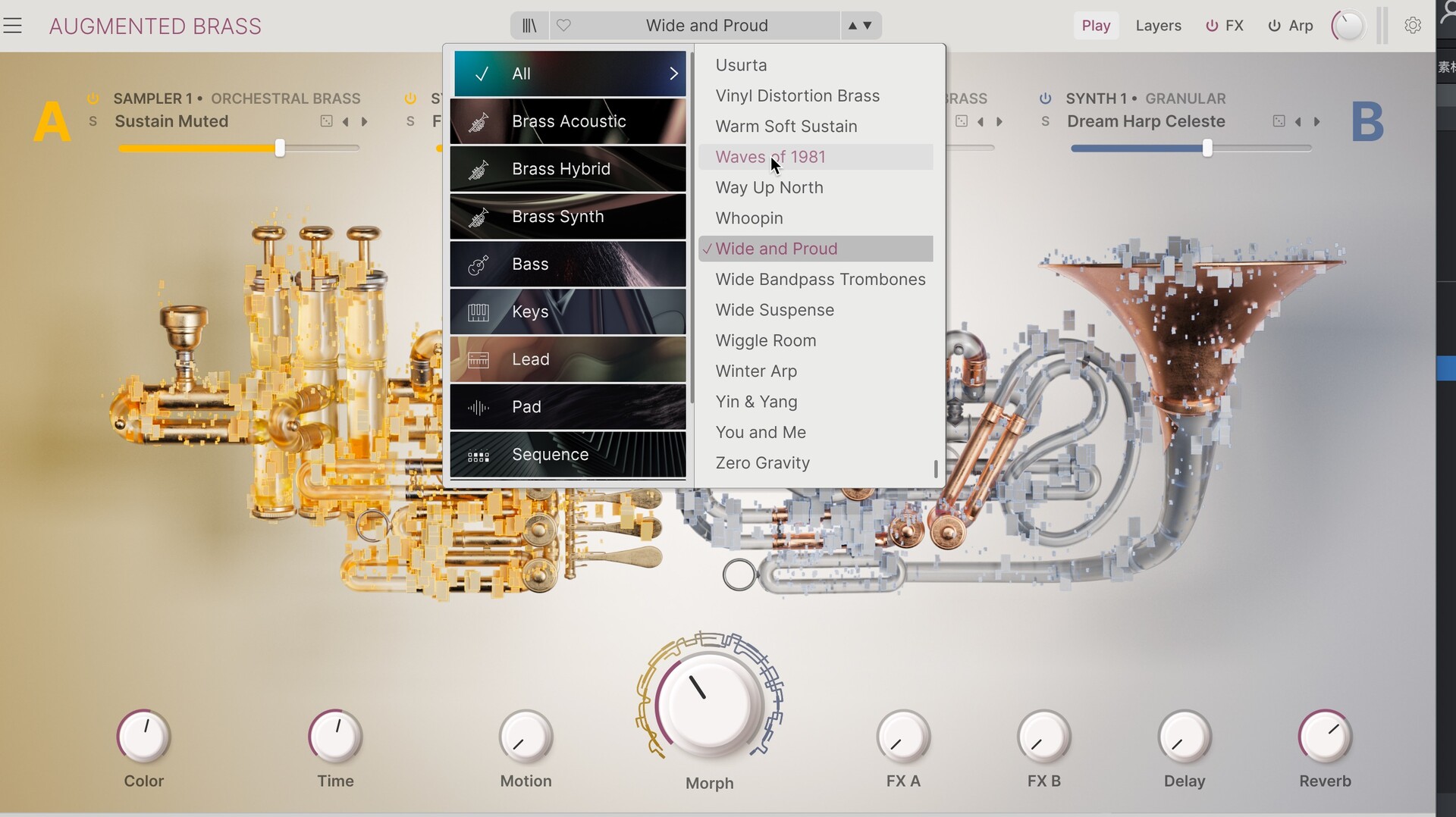Randomize Sampler 1 Sustain Muted with dice icon
The image size is (1456, 817).
click(326, 121)
